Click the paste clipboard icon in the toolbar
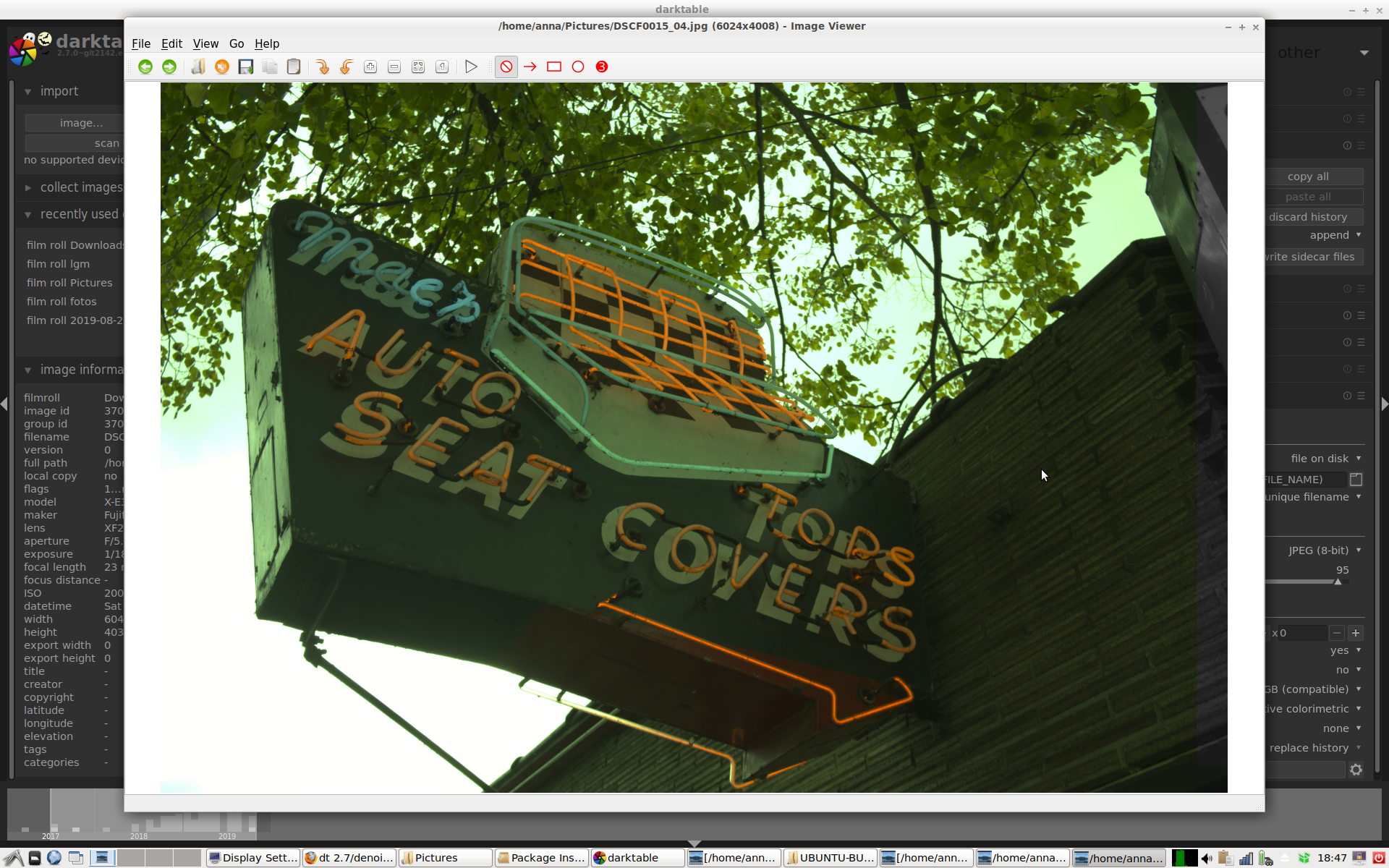 click(x=294, y=67)
